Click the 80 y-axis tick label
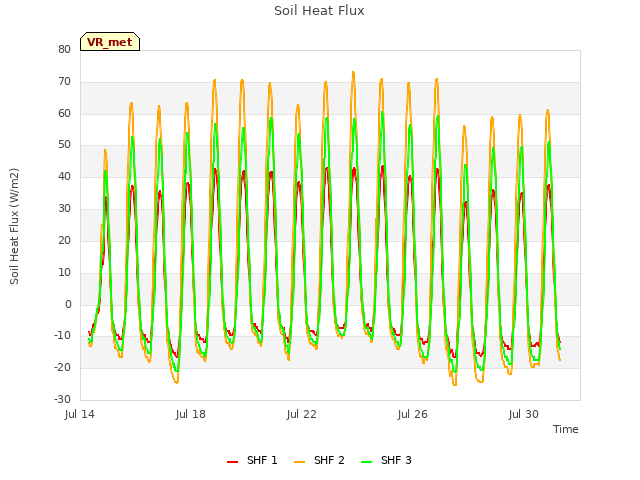Viewport: 640px width, 480px height. point(64,49)
